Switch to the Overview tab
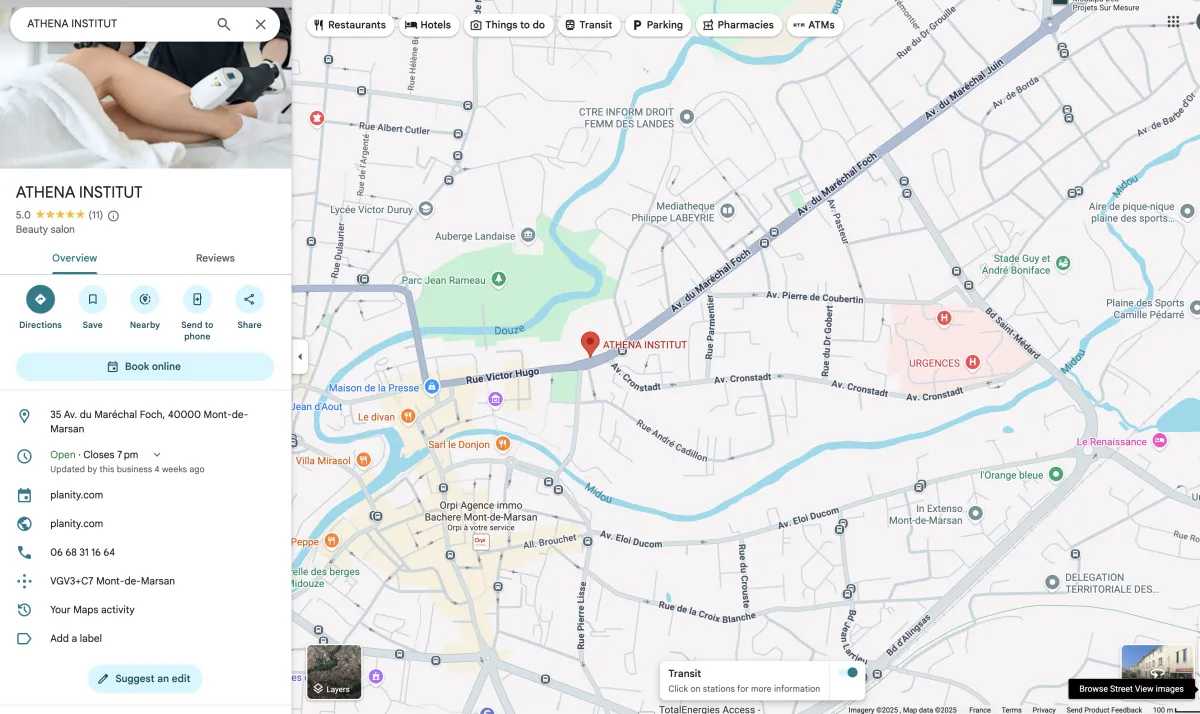 [x=74, y=258]
